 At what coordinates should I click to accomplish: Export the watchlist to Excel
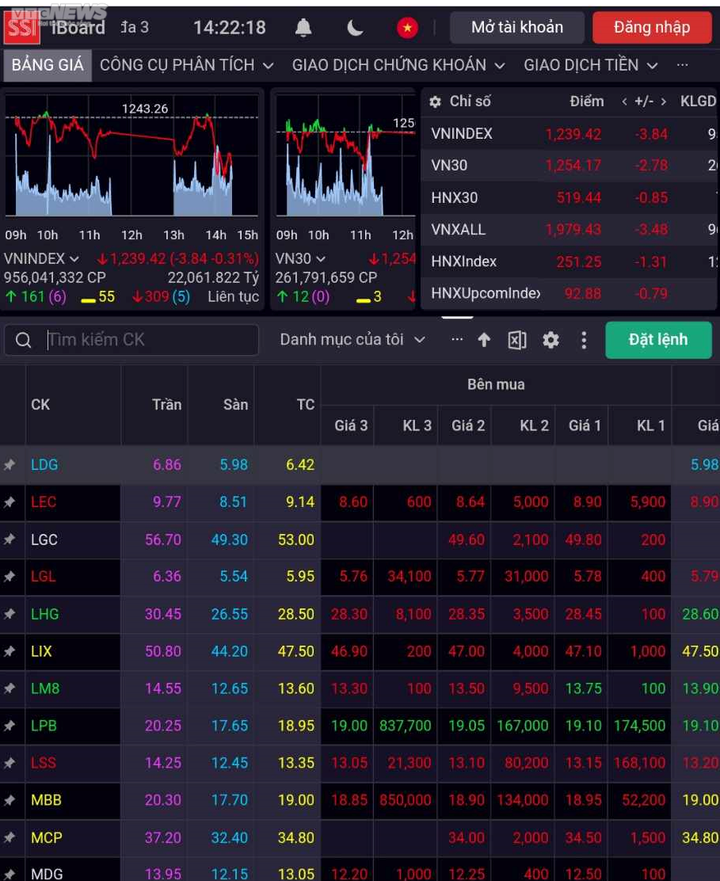pos(516,340)
